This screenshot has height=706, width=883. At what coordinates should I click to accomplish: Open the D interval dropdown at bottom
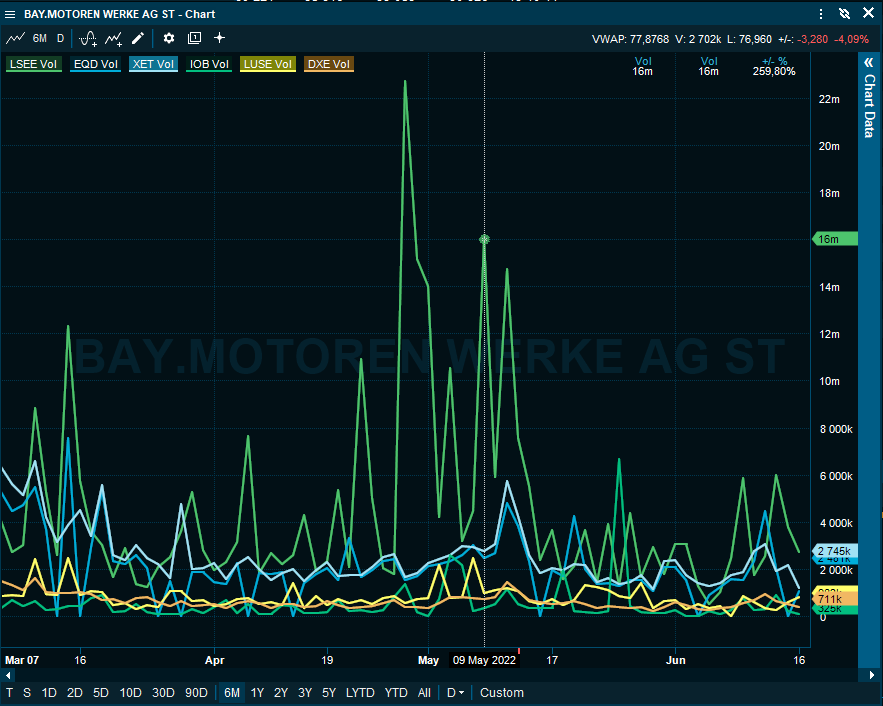456,693
